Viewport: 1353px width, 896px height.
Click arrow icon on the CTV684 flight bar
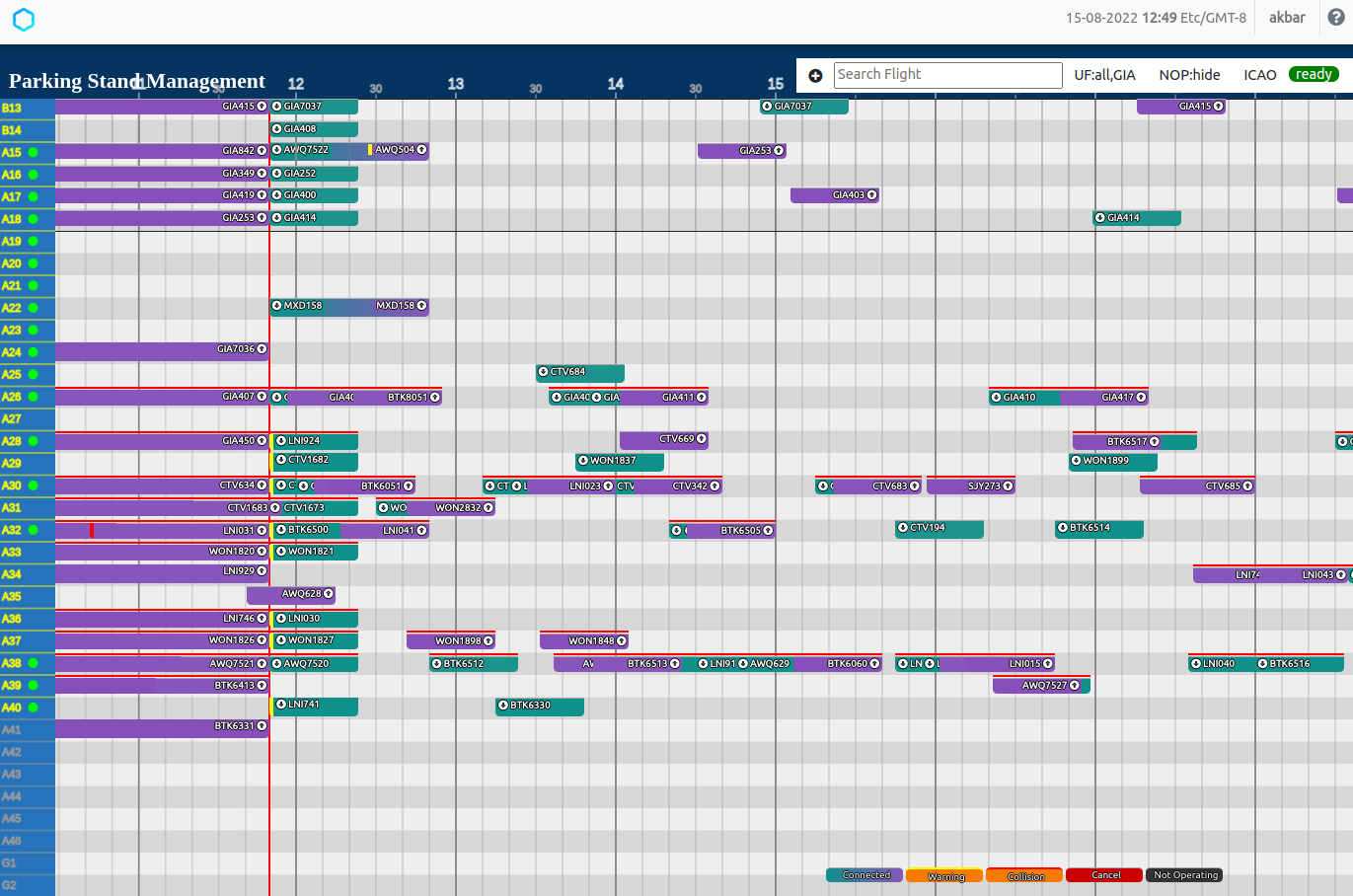(x=543, y=372)
